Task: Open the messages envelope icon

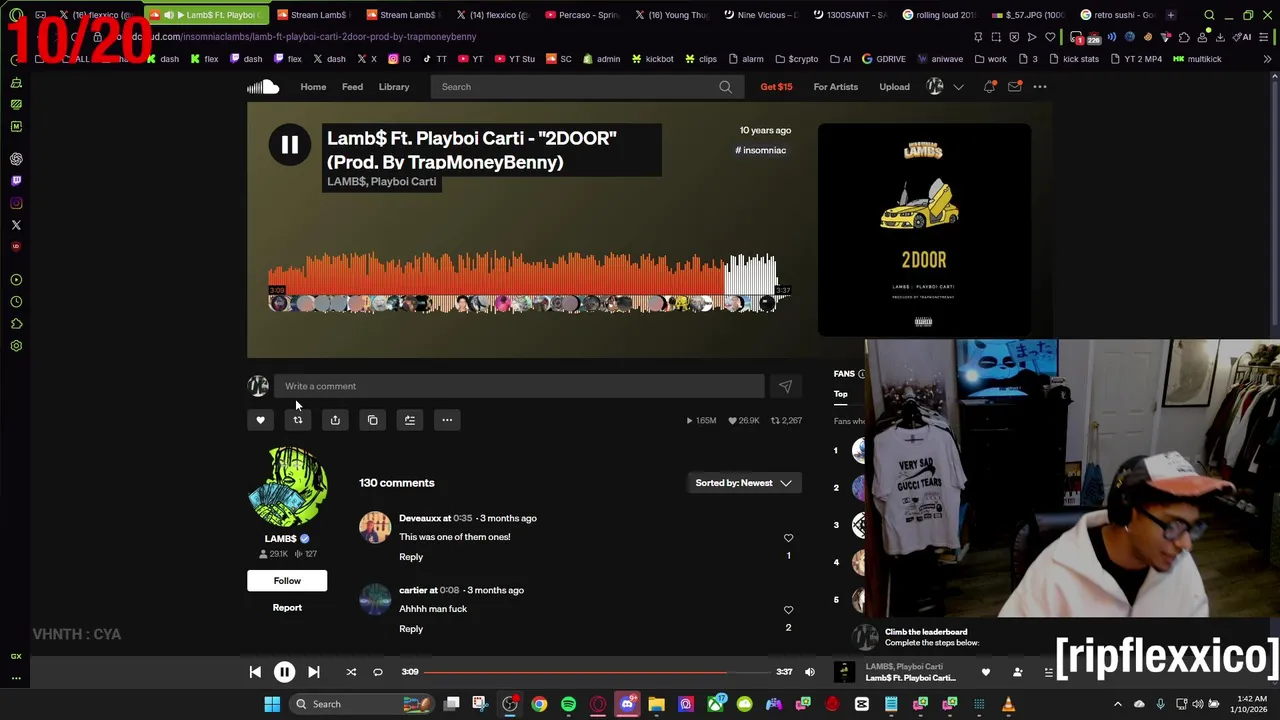Action: pyautogui.click(x=1014, y=87)
